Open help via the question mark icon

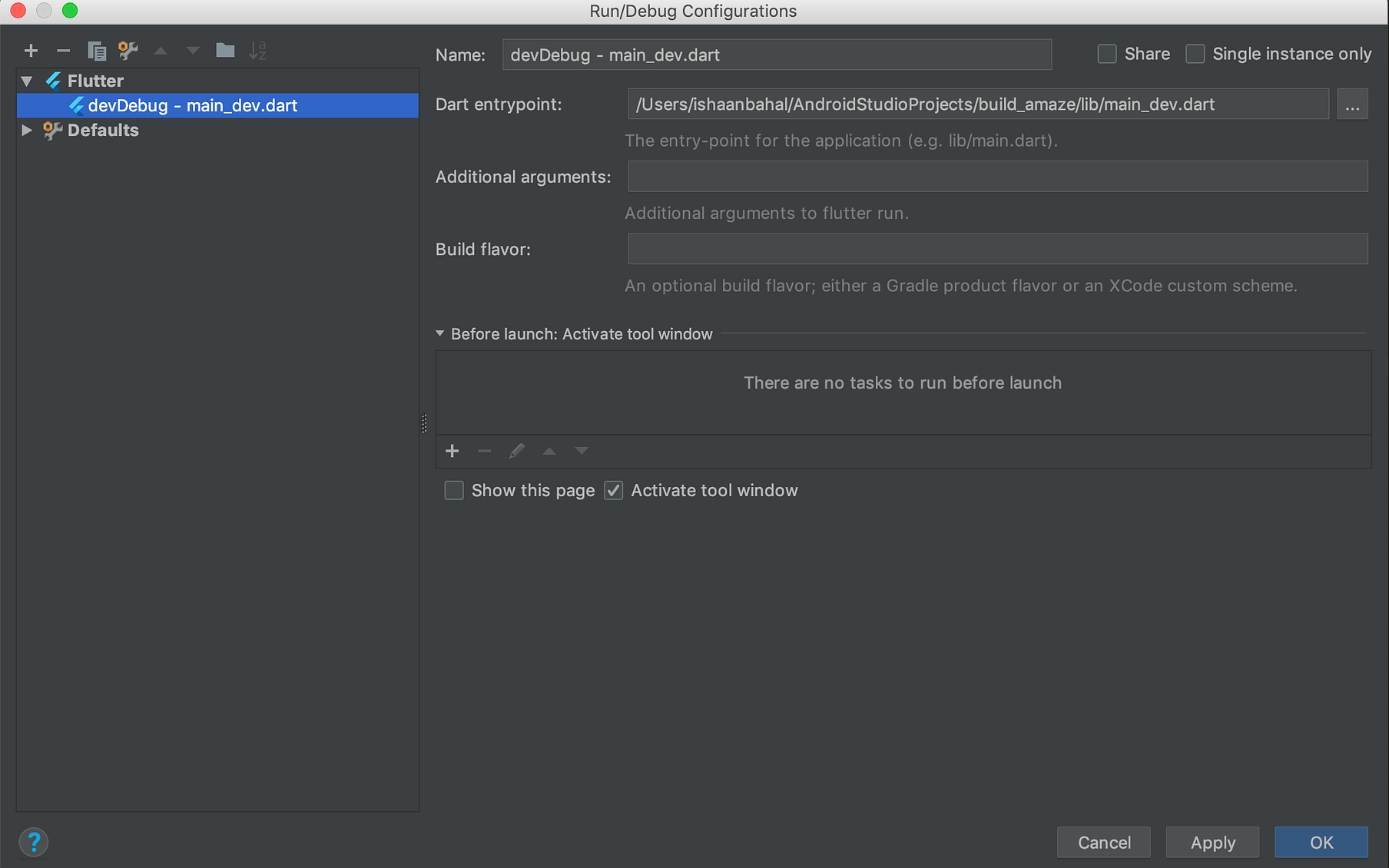[34, 842]
